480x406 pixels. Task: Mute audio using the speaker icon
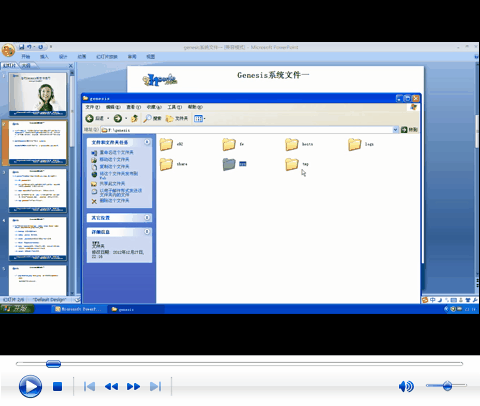406,386
